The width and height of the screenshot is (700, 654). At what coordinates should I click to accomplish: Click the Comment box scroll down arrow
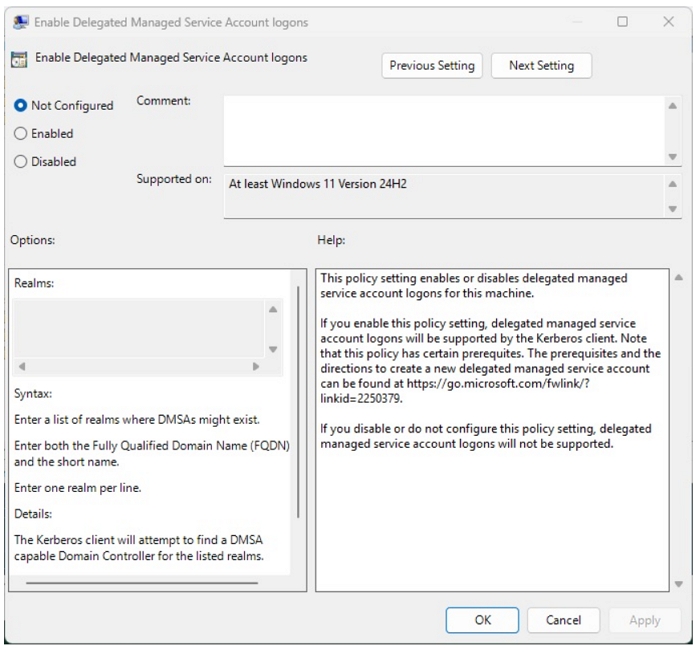click(x=672, y=157)
